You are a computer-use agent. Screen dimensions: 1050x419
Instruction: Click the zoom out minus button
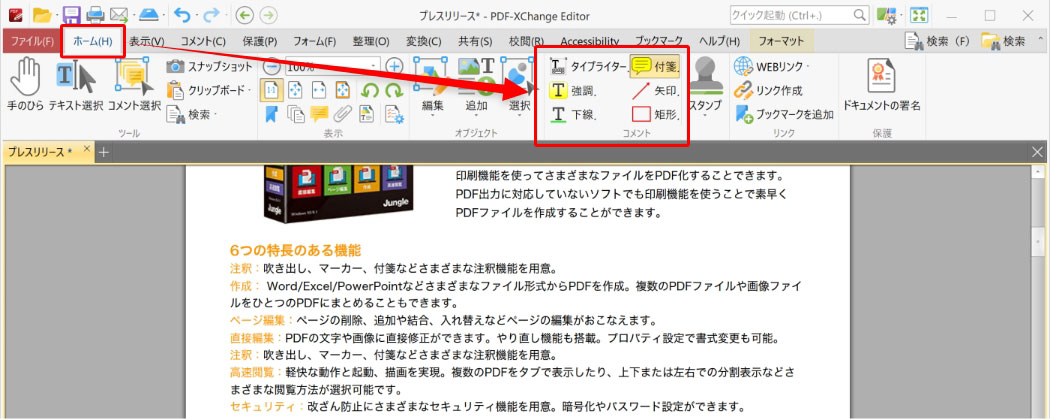(x=271, y=66)
